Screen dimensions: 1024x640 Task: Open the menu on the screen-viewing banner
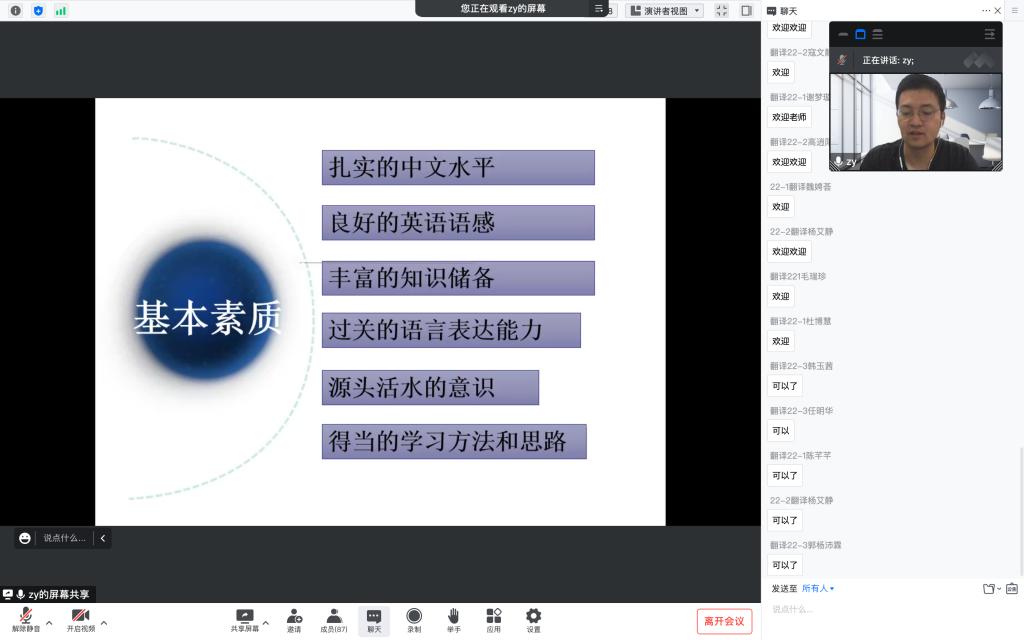click(x=599, y=9)
